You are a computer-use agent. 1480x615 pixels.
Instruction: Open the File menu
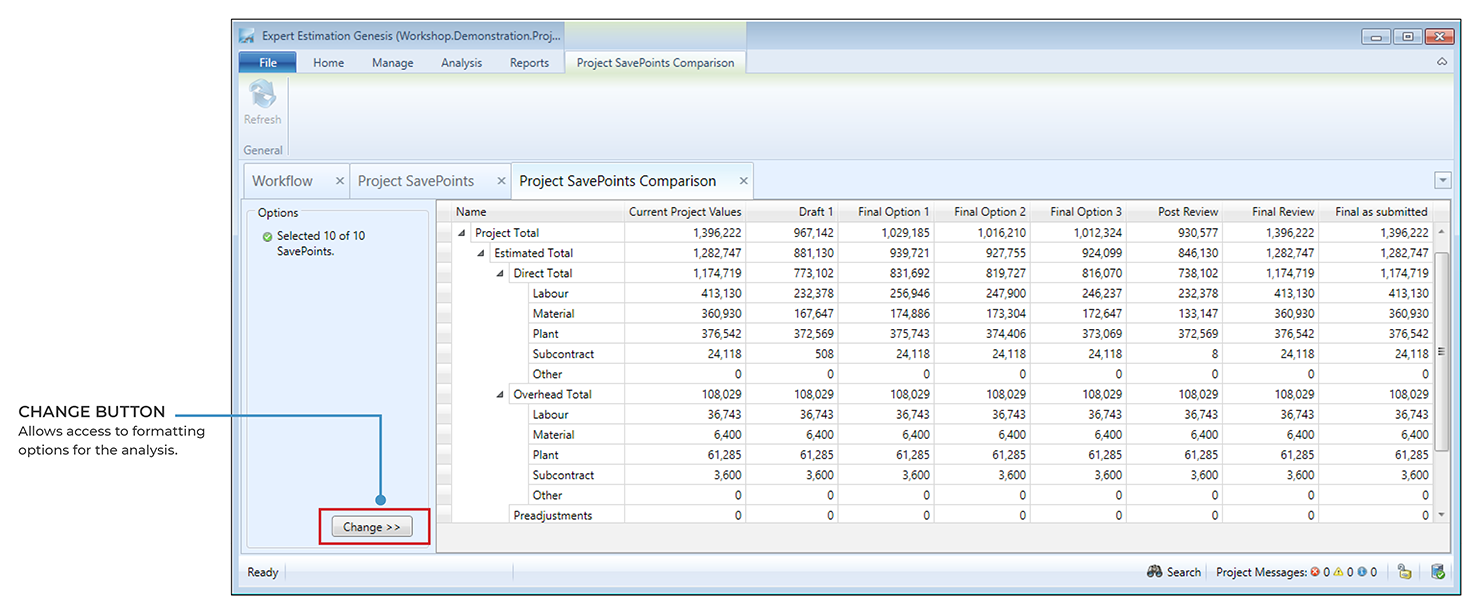267,62
